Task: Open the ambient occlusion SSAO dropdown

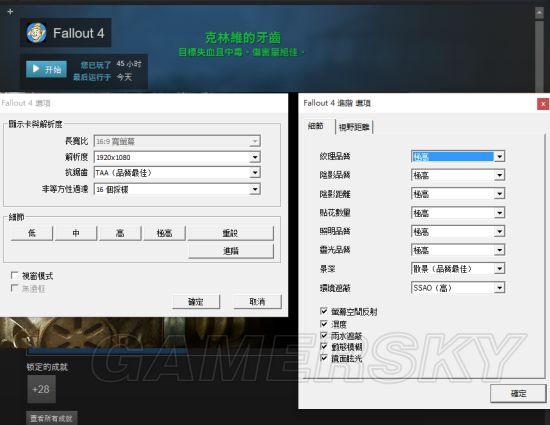Action: (458, 288)
